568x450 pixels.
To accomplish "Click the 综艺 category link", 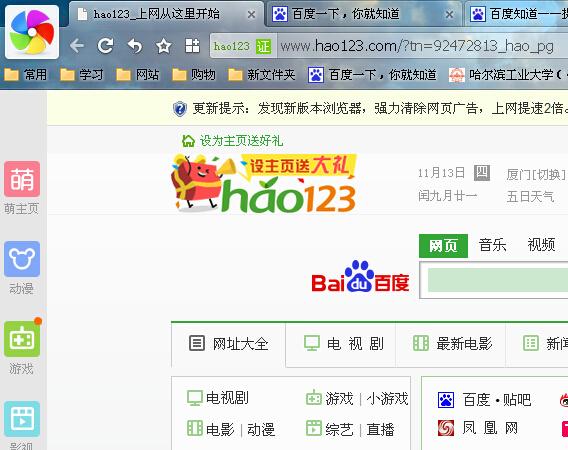I will 339,430.
